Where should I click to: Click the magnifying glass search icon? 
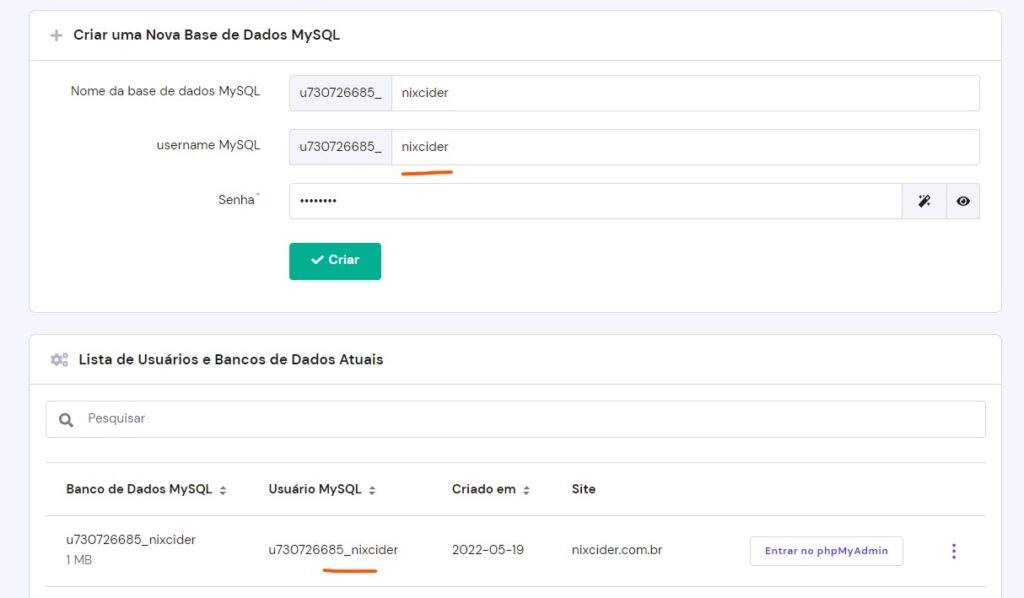point(66,420)
